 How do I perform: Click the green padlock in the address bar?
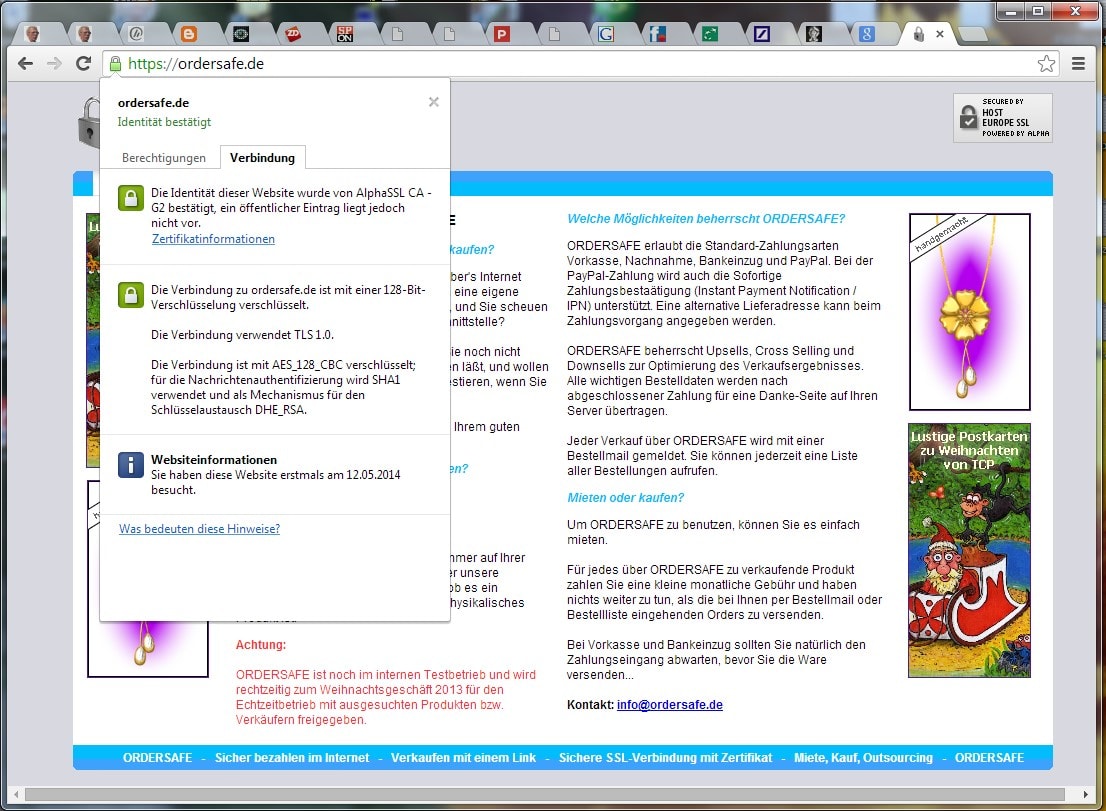point(115,63)
